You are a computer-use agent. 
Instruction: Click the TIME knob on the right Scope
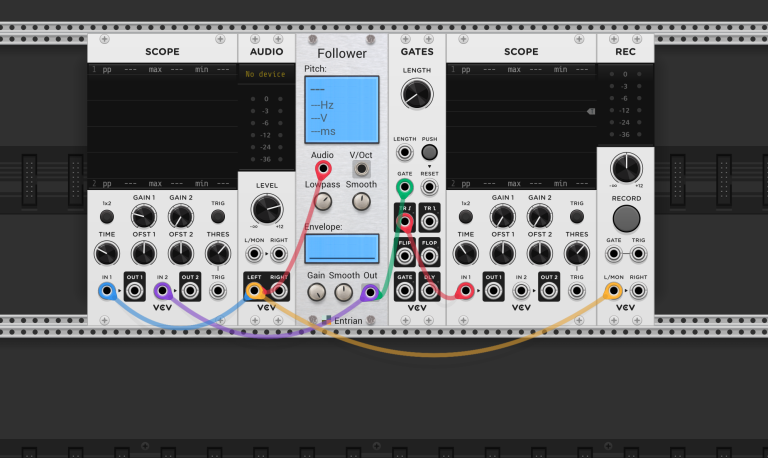(x=466, y=254)
